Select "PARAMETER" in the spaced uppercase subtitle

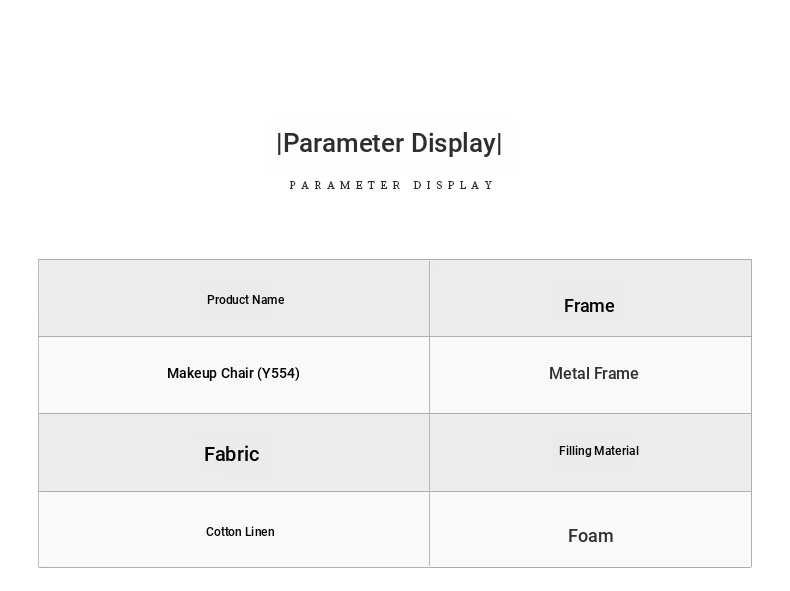pos(345,185)
